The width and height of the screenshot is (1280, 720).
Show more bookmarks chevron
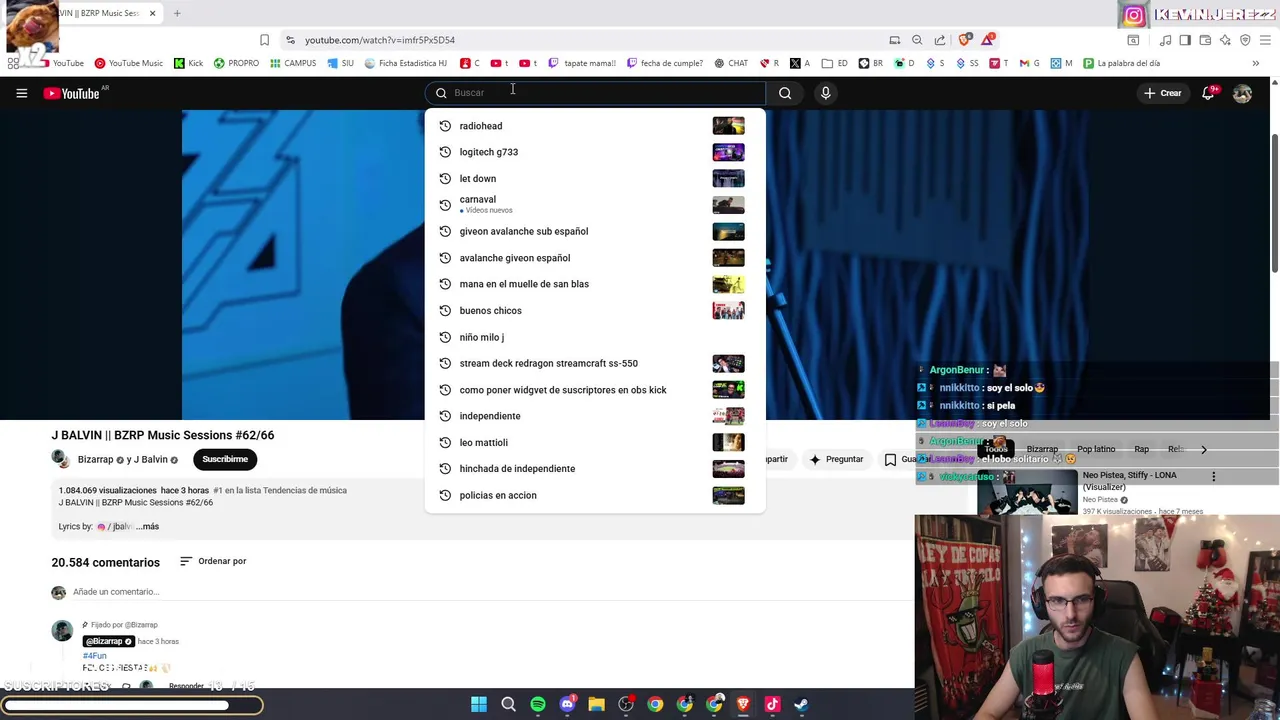pyautogui.click(x=1255, y=63)
